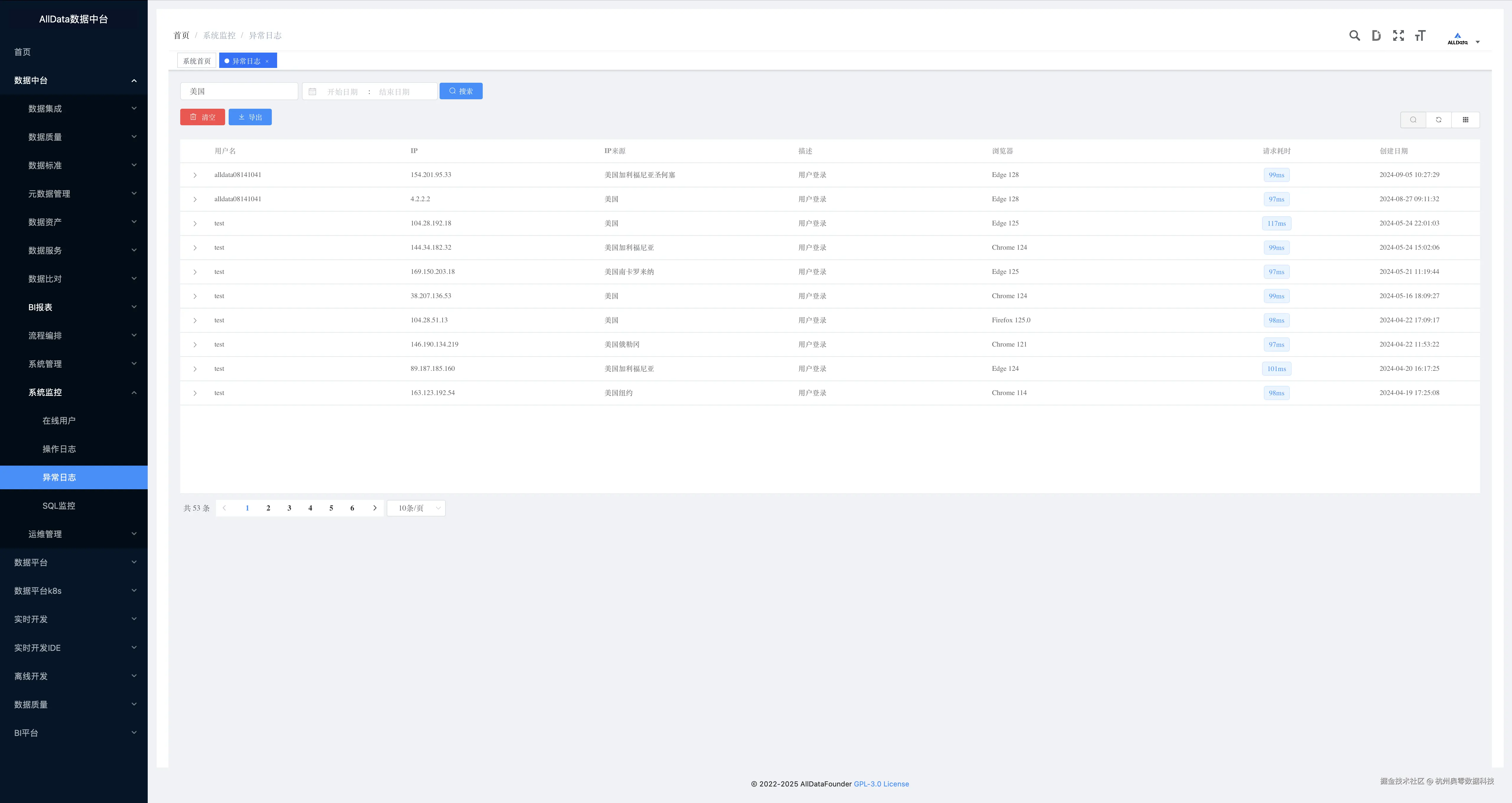Expand the row for IP 154.201.95.33

tap(195, 175)
